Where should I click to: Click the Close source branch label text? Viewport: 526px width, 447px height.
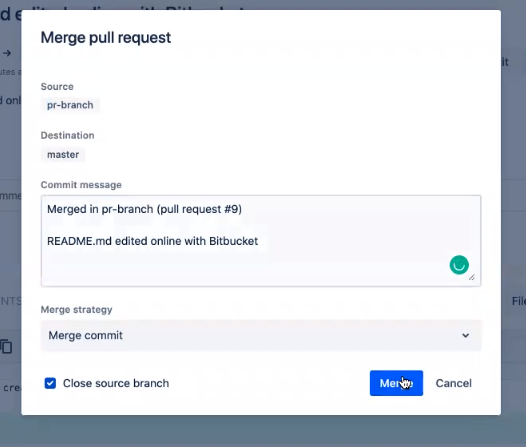click(116, 383)
